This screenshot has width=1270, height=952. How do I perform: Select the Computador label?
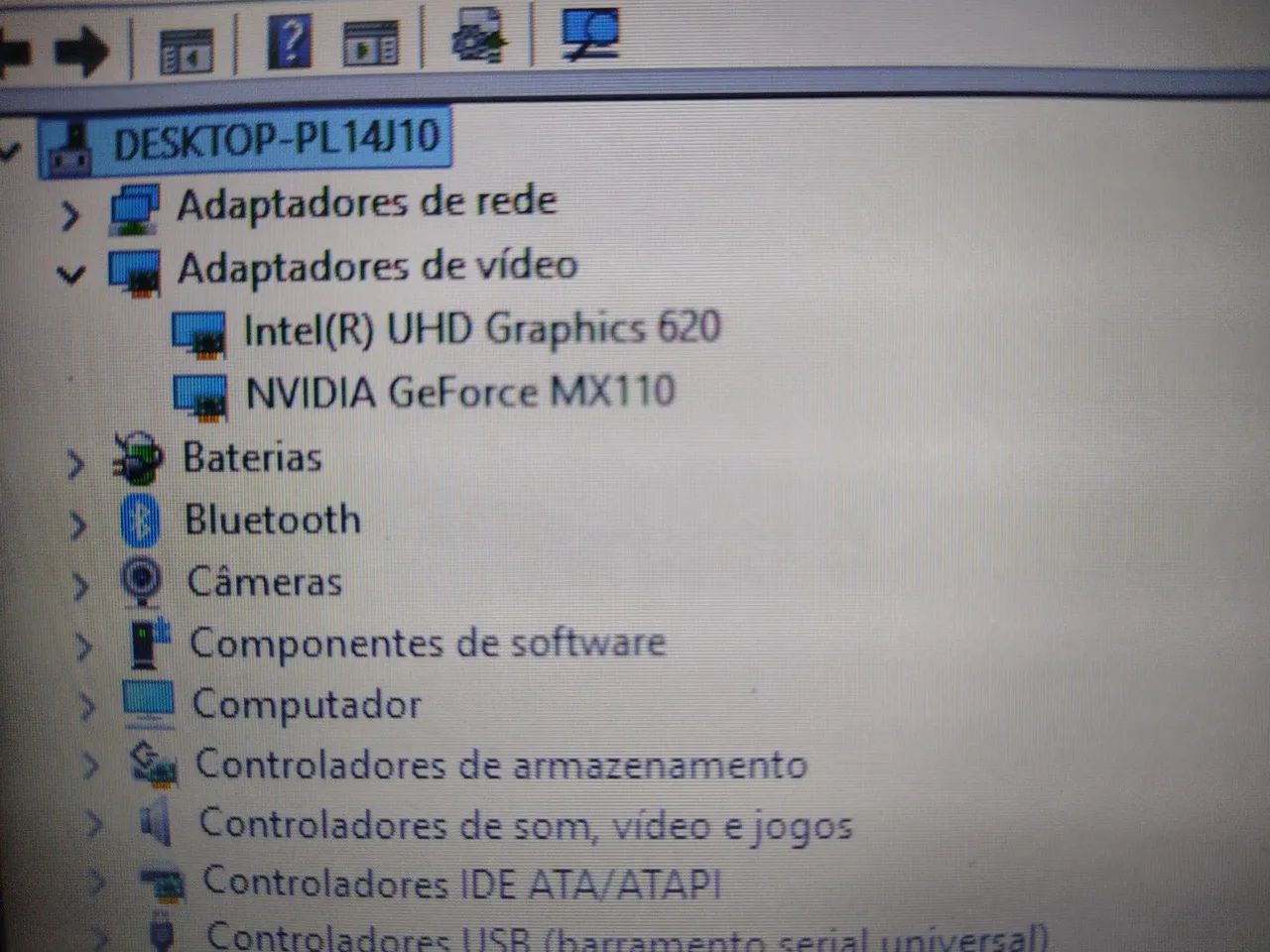pyautogui.click(x=307, y=704)
